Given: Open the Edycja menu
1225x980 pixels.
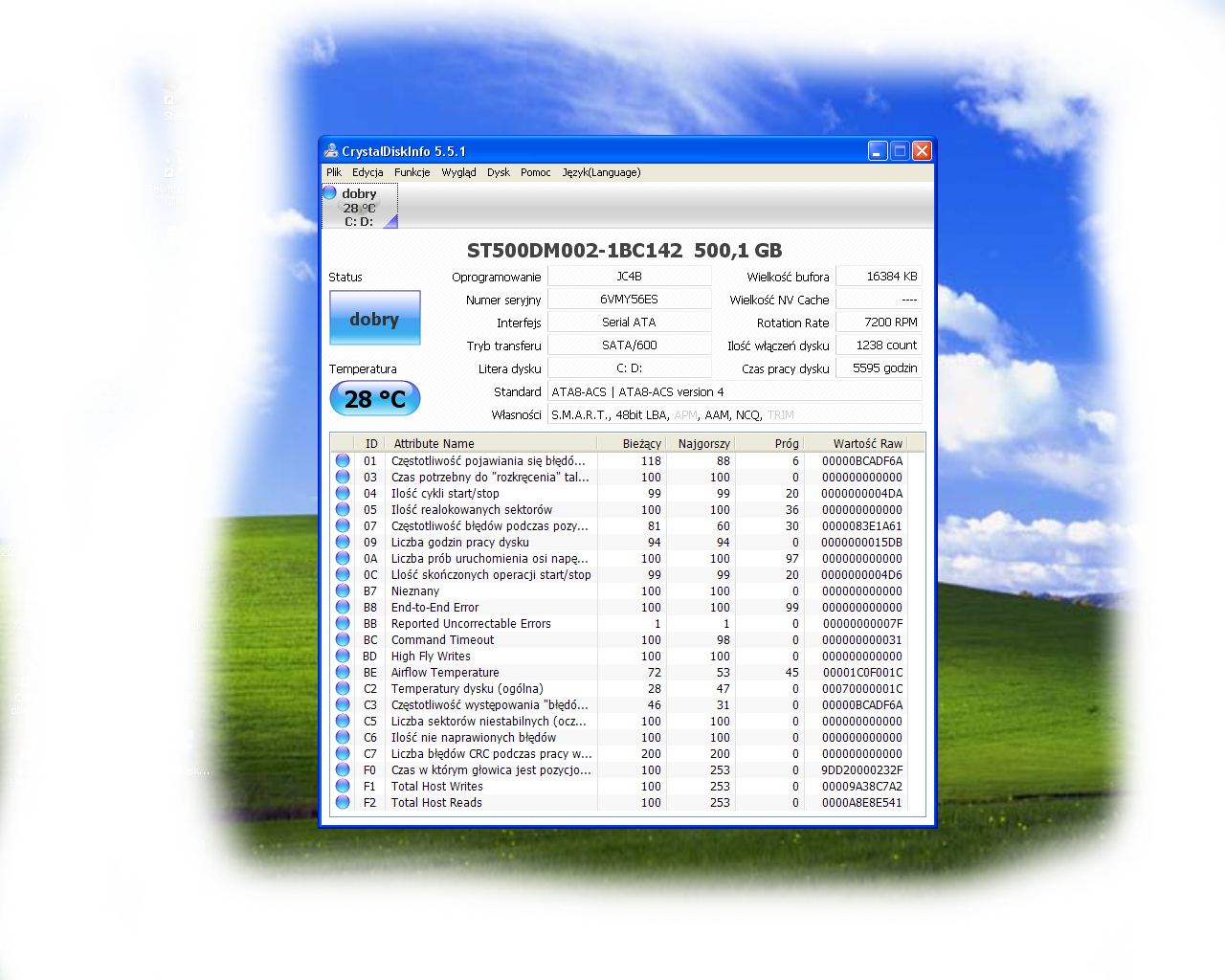Looking at the screenshot, I should [367, 172].
